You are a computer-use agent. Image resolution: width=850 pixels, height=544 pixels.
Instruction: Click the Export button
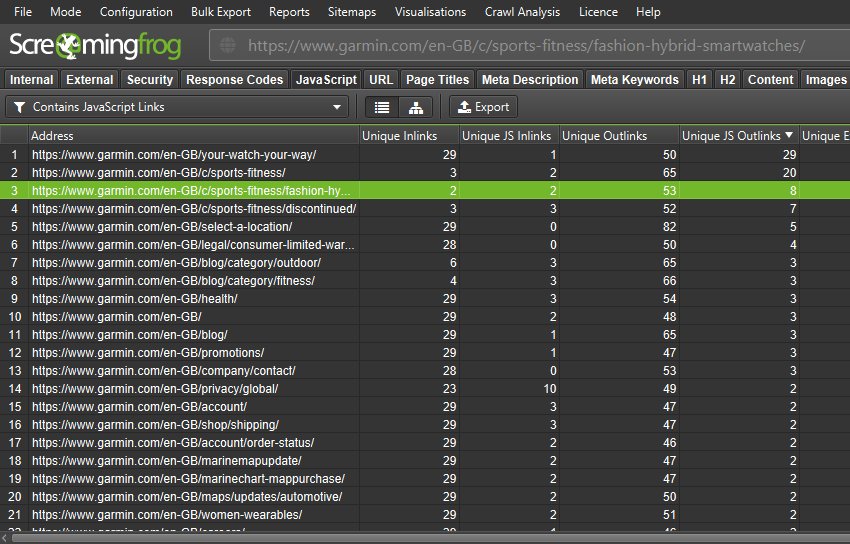[483, 107]
